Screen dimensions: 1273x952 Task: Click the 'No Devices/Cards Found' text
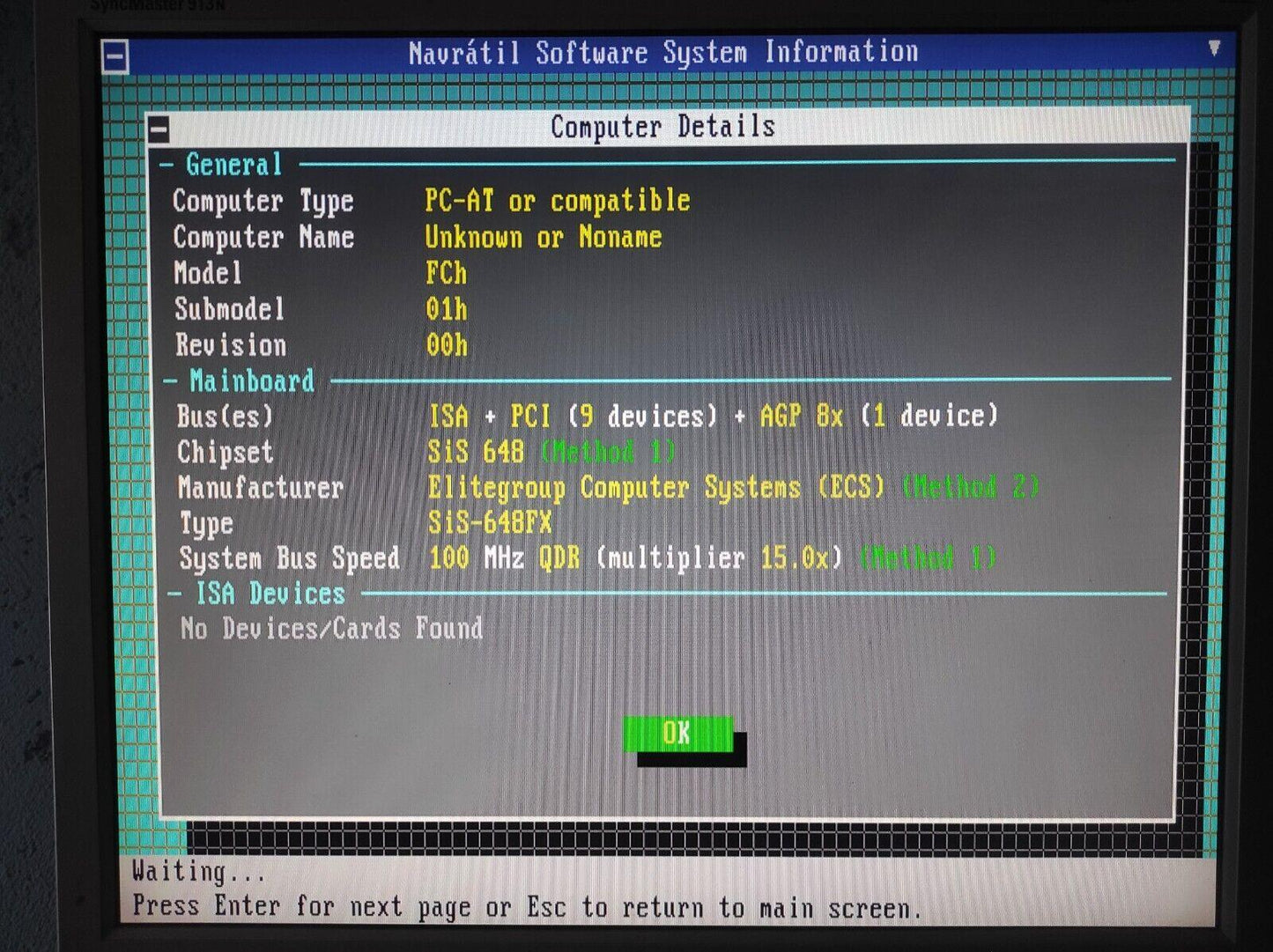(331, 629)
